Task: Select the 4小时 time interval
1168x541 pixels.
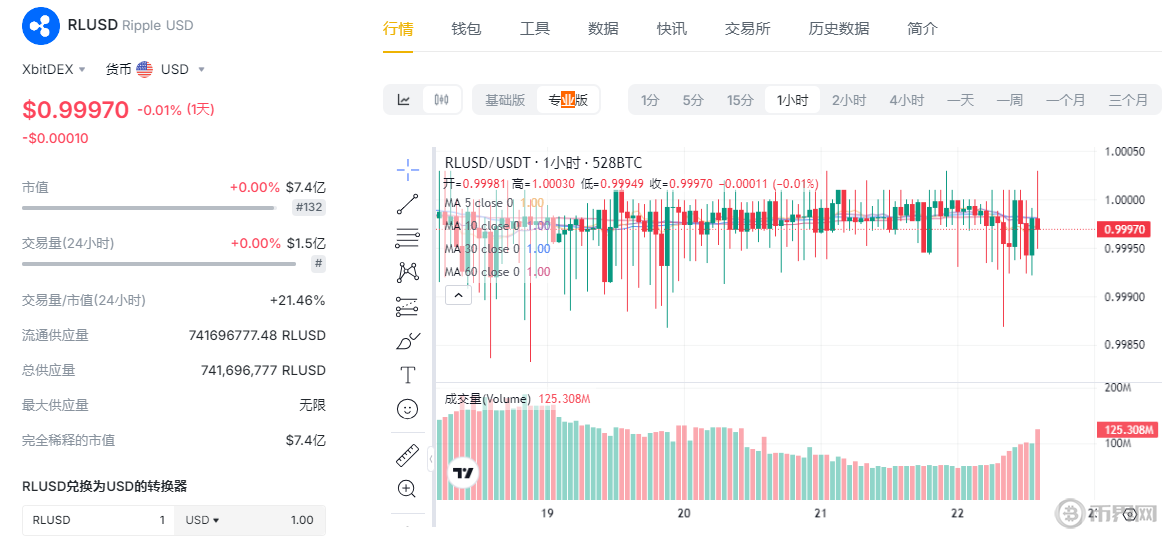Action: click(906, 100)
